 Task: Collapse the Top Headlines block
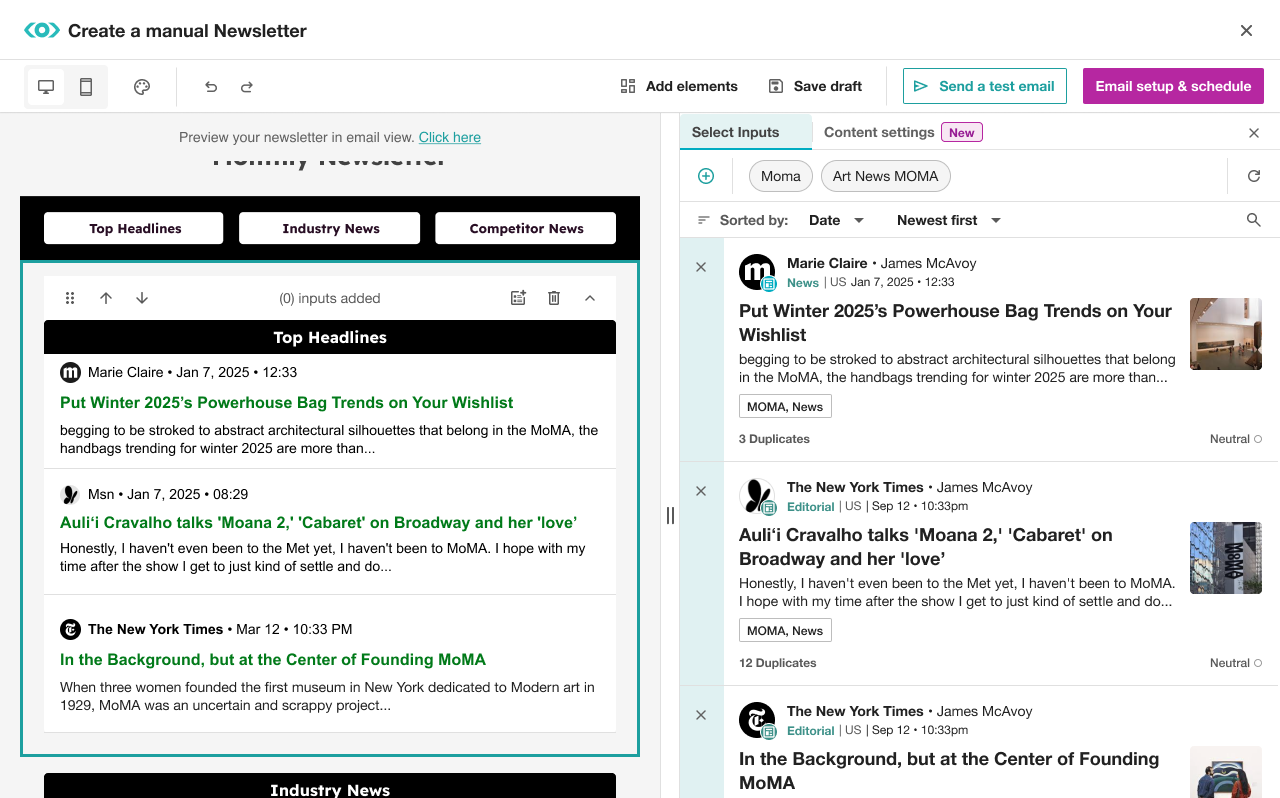tap(590, 297)
